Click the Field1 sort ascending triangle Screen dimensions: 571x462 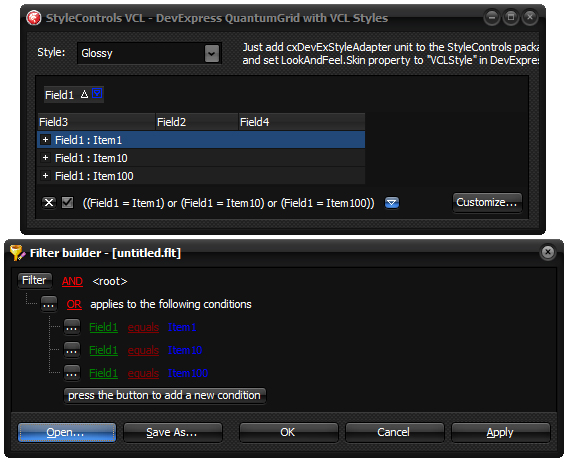(84, 94)
